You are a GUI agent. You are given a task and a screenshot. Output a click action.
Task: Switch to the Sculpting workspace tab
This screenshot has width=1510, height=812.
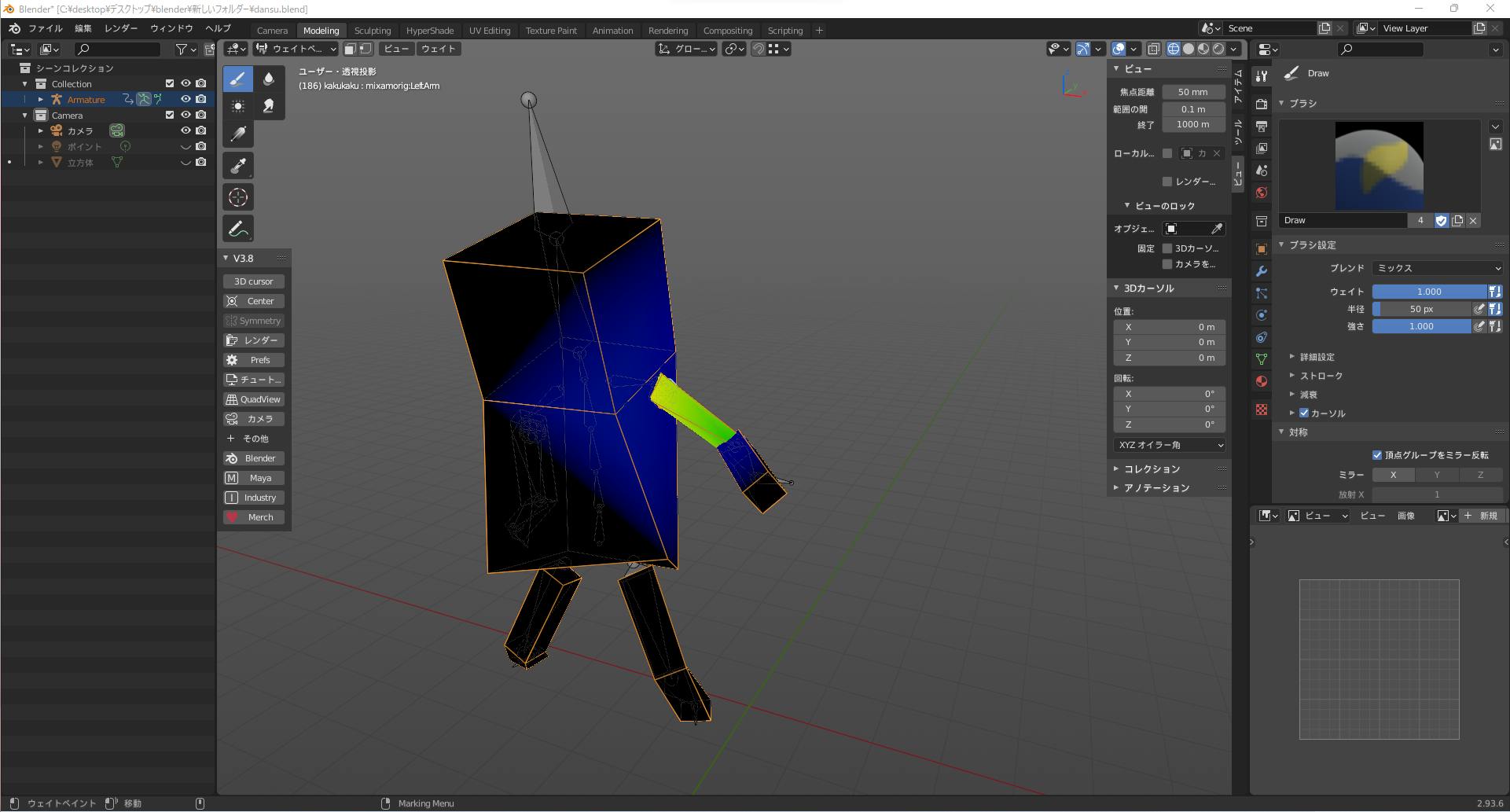(x=373, y=31)
